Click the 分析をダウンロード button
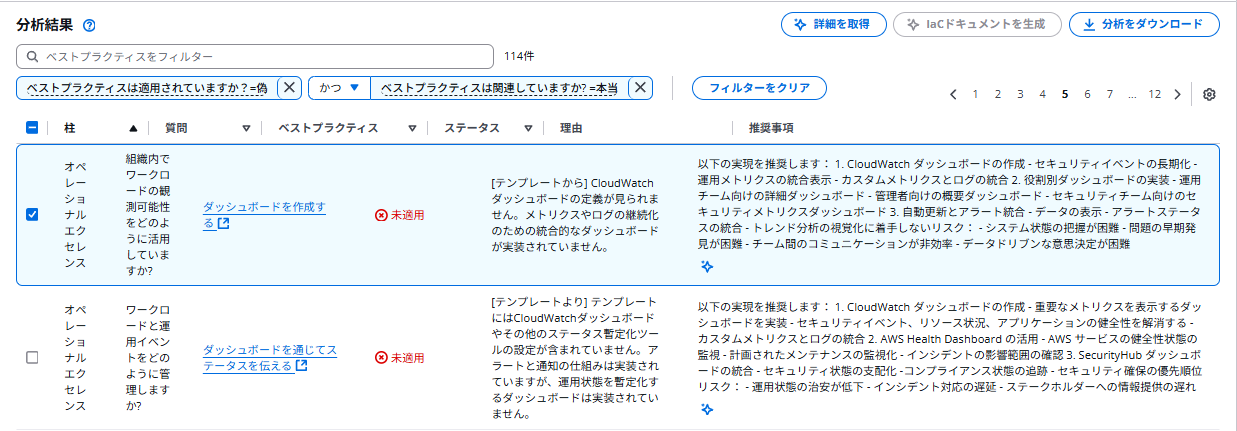This screenshot has width=1237, height=431. point(1144,25)
